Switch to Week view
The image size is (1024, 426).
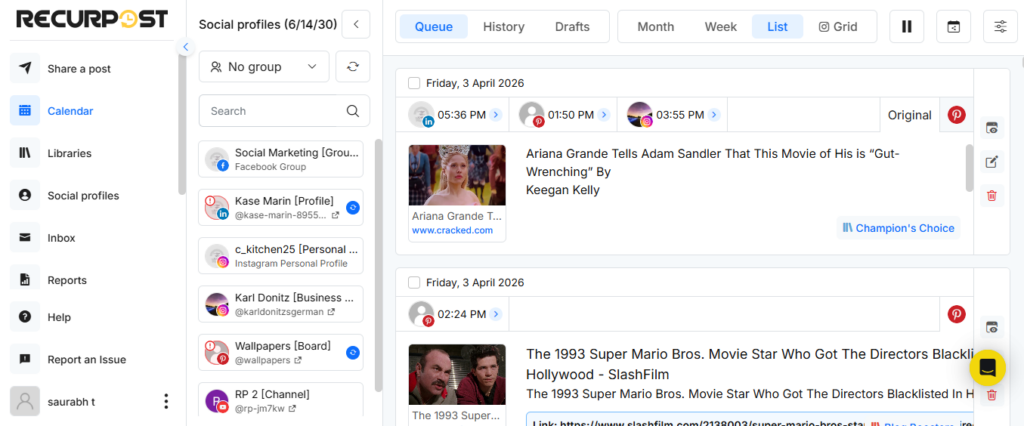(720, 27)
